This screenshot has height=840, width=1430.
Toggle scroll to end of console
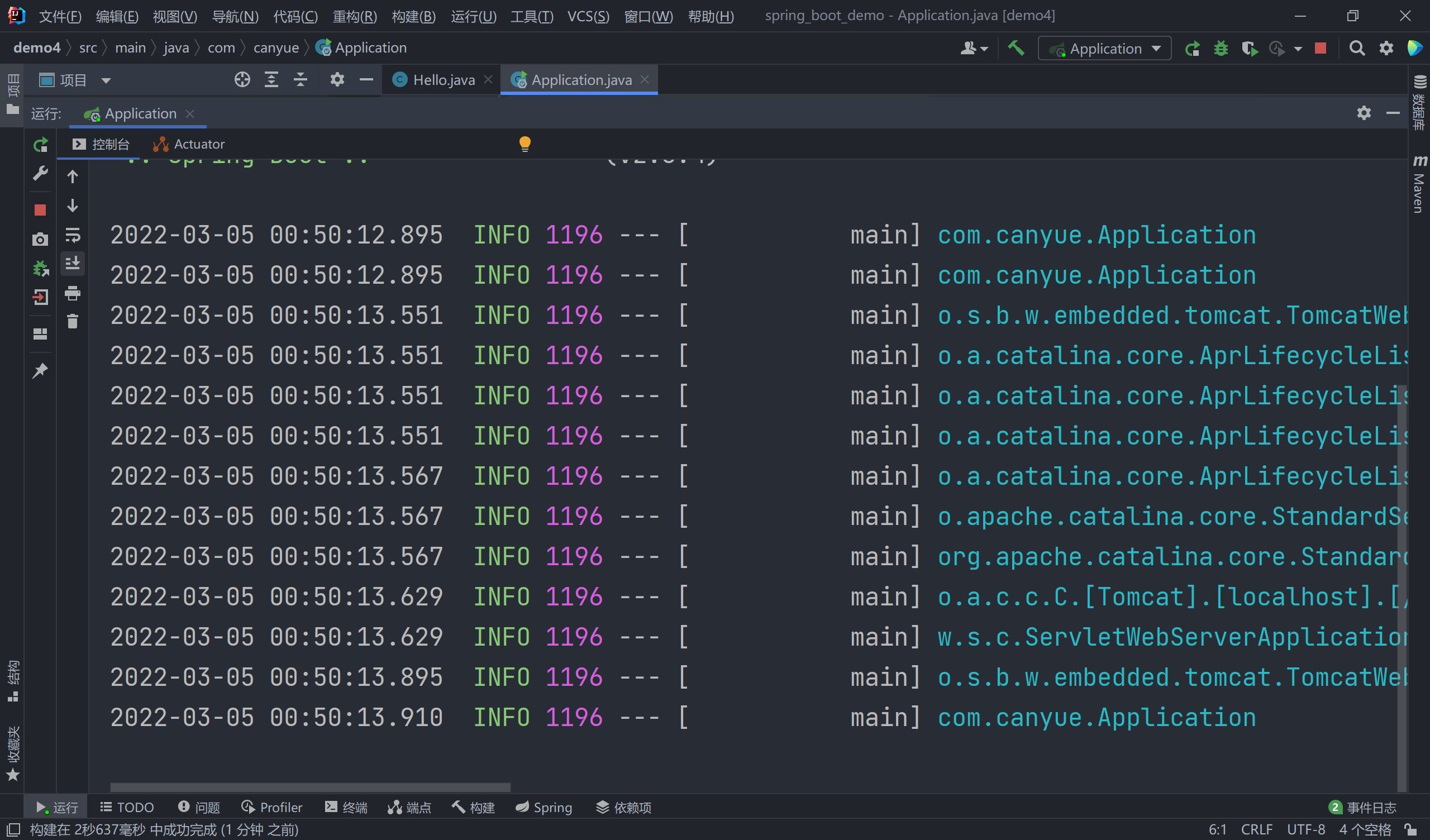pyautogui.click(x=73, y=264)
